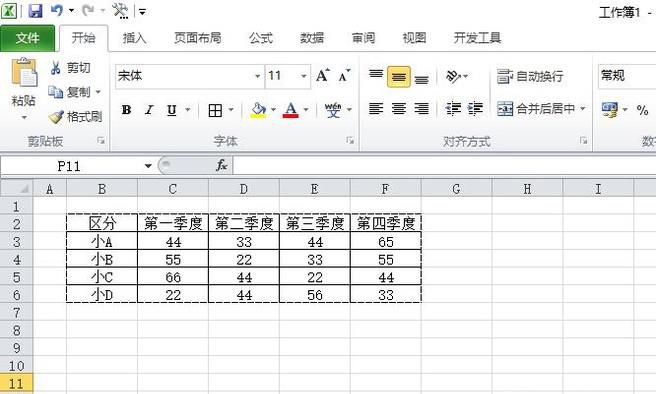
Task: Select the column C header
Action: (x=173, y=189)
